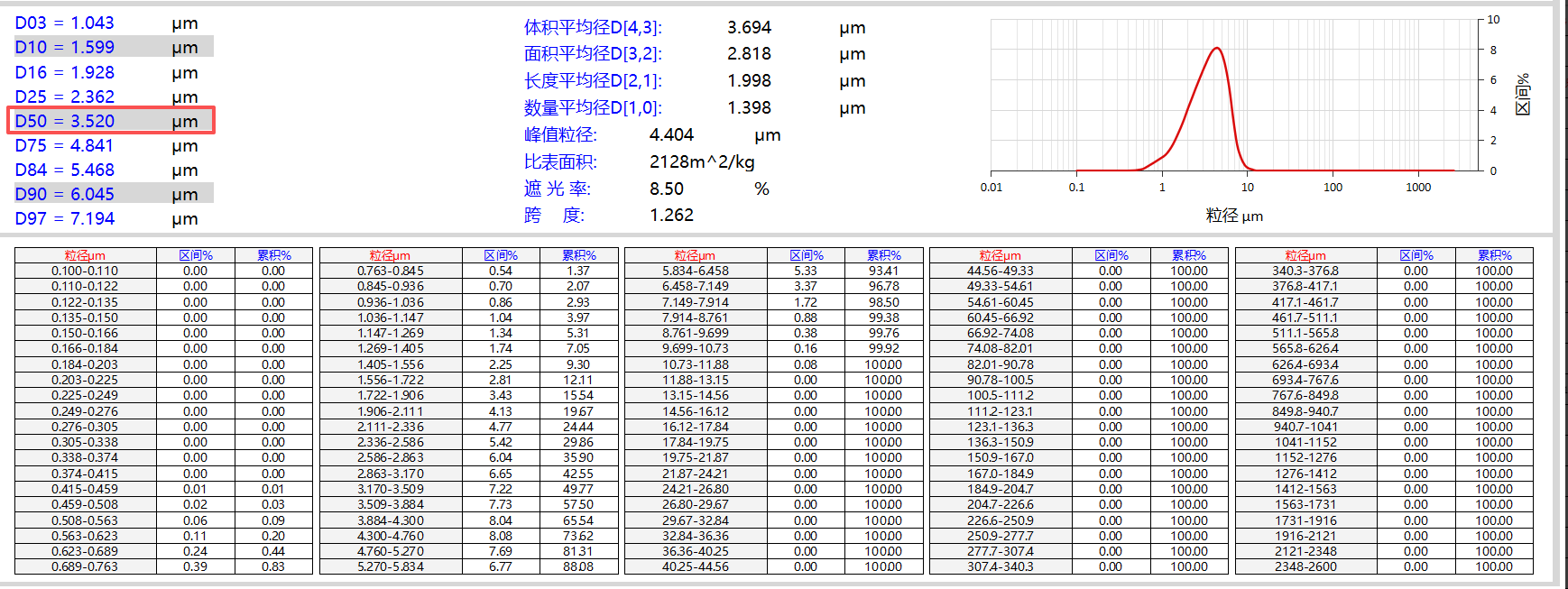Click the peak of the red distribution curve

pyautogui.click(x=1217, y=48)
